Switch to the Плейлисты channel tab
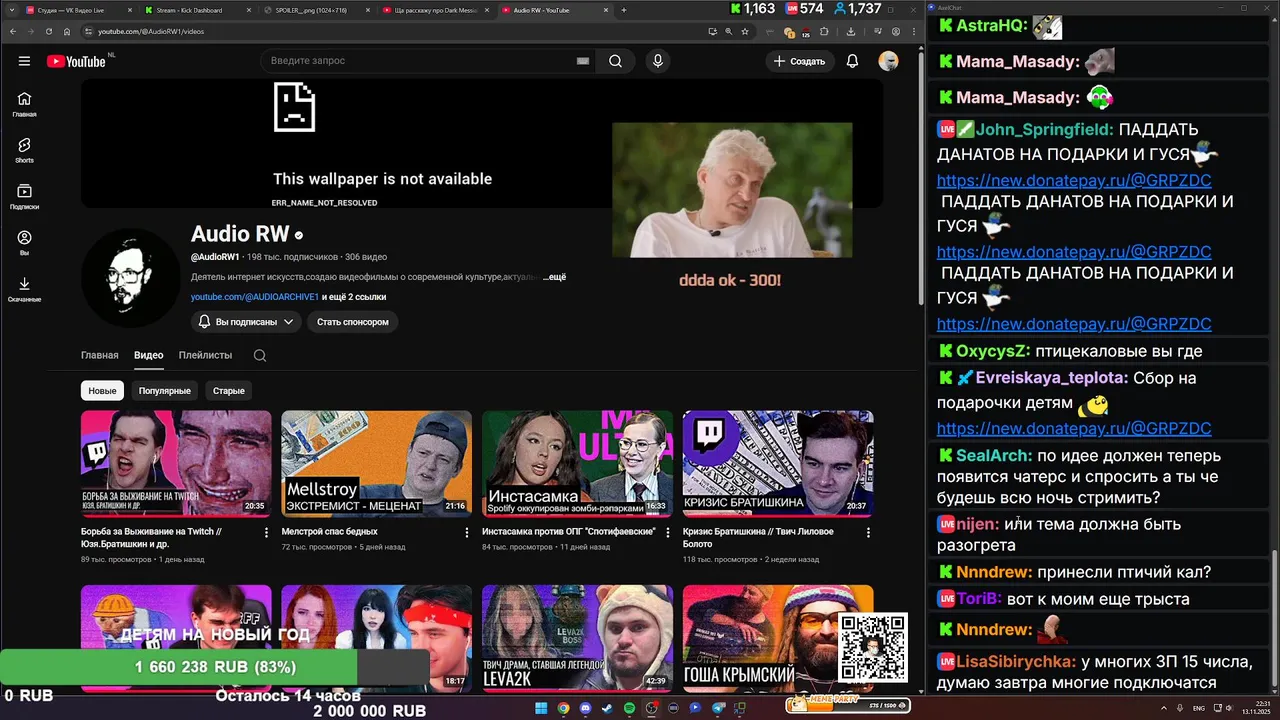This screenshot has width=1280, height=720. point(205,355)
